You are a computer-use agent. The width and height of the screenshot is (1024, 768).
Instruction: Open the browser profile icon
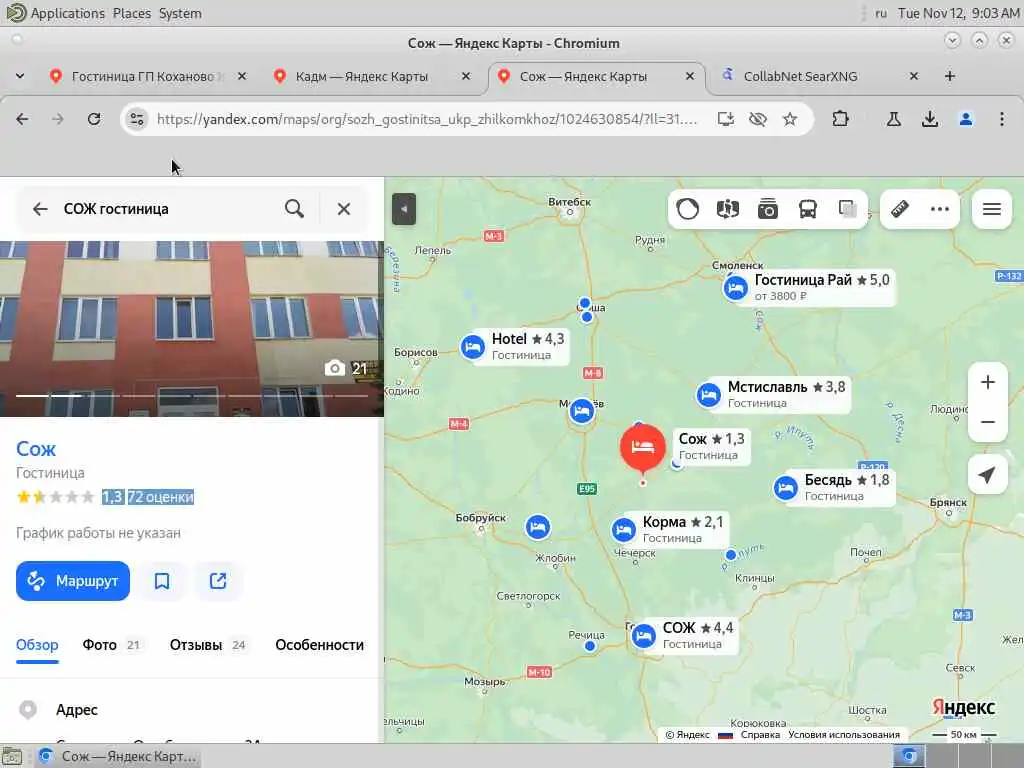[x=966, y=119]
